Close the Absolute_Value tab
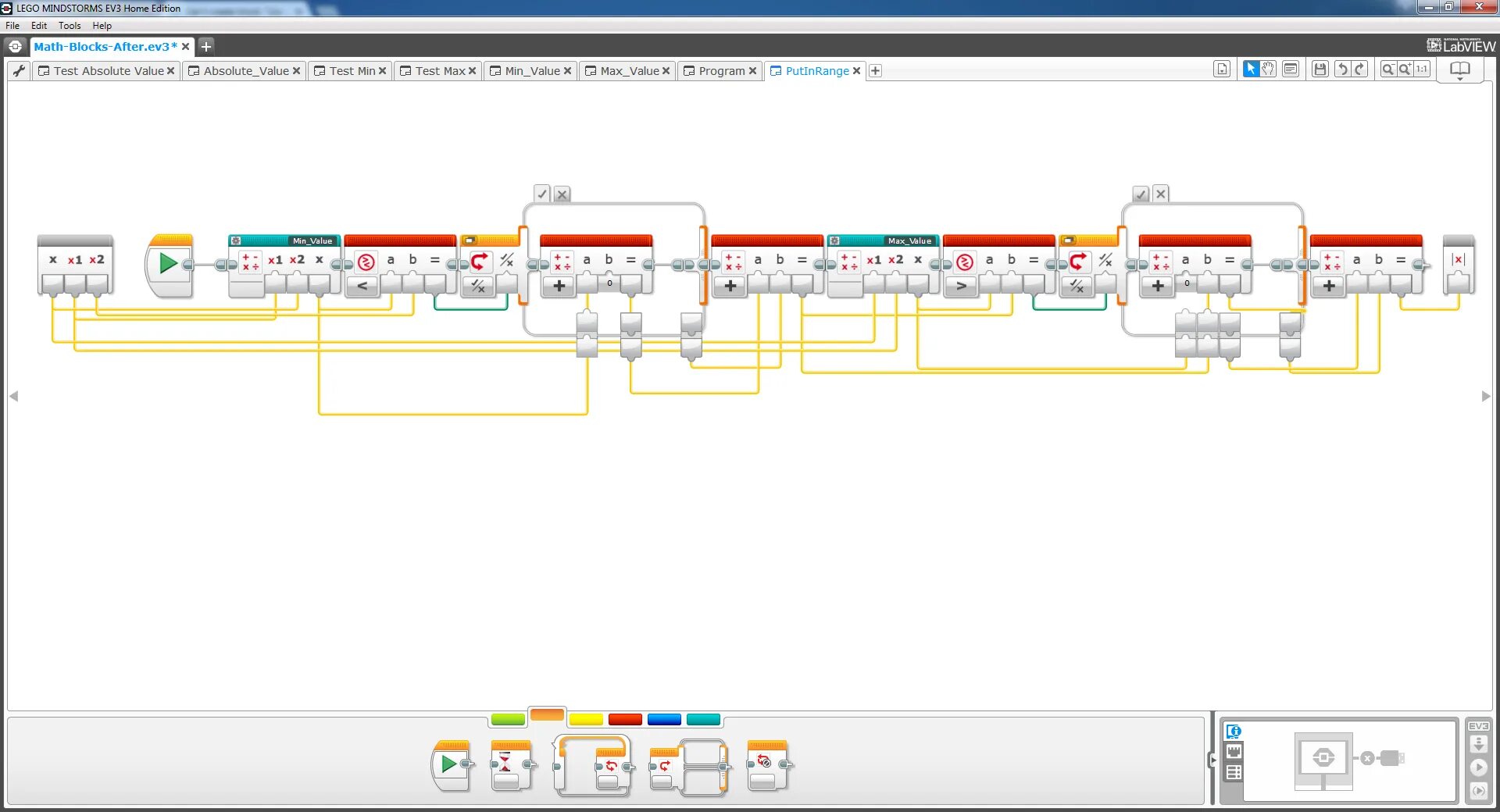The height and width of the screenshot is (812, 1500). pyautogui.click(x=296, y=71)
